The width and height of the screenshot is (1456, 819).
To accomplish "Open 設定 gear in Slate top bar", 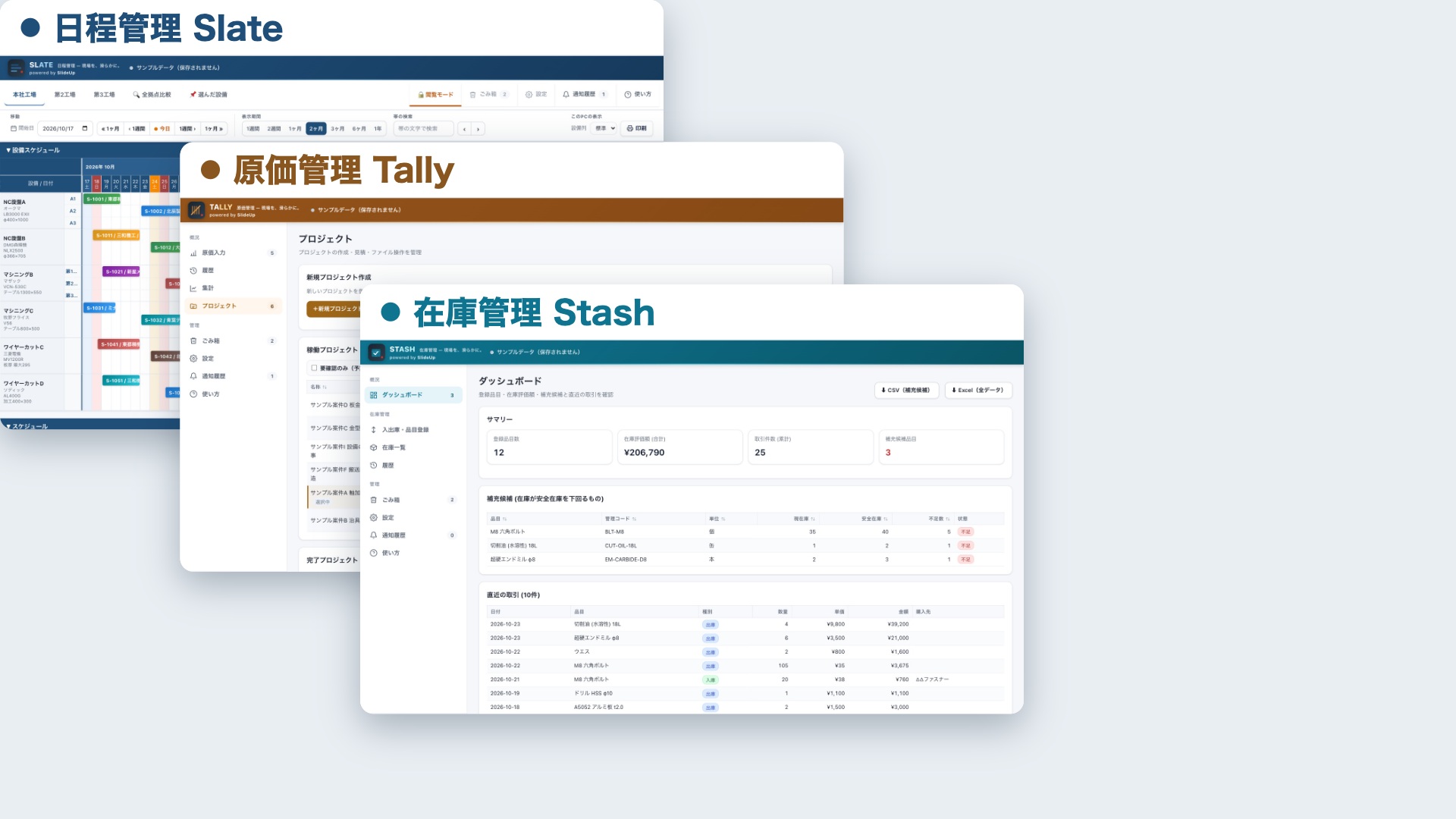I will [x=535, y=95].
